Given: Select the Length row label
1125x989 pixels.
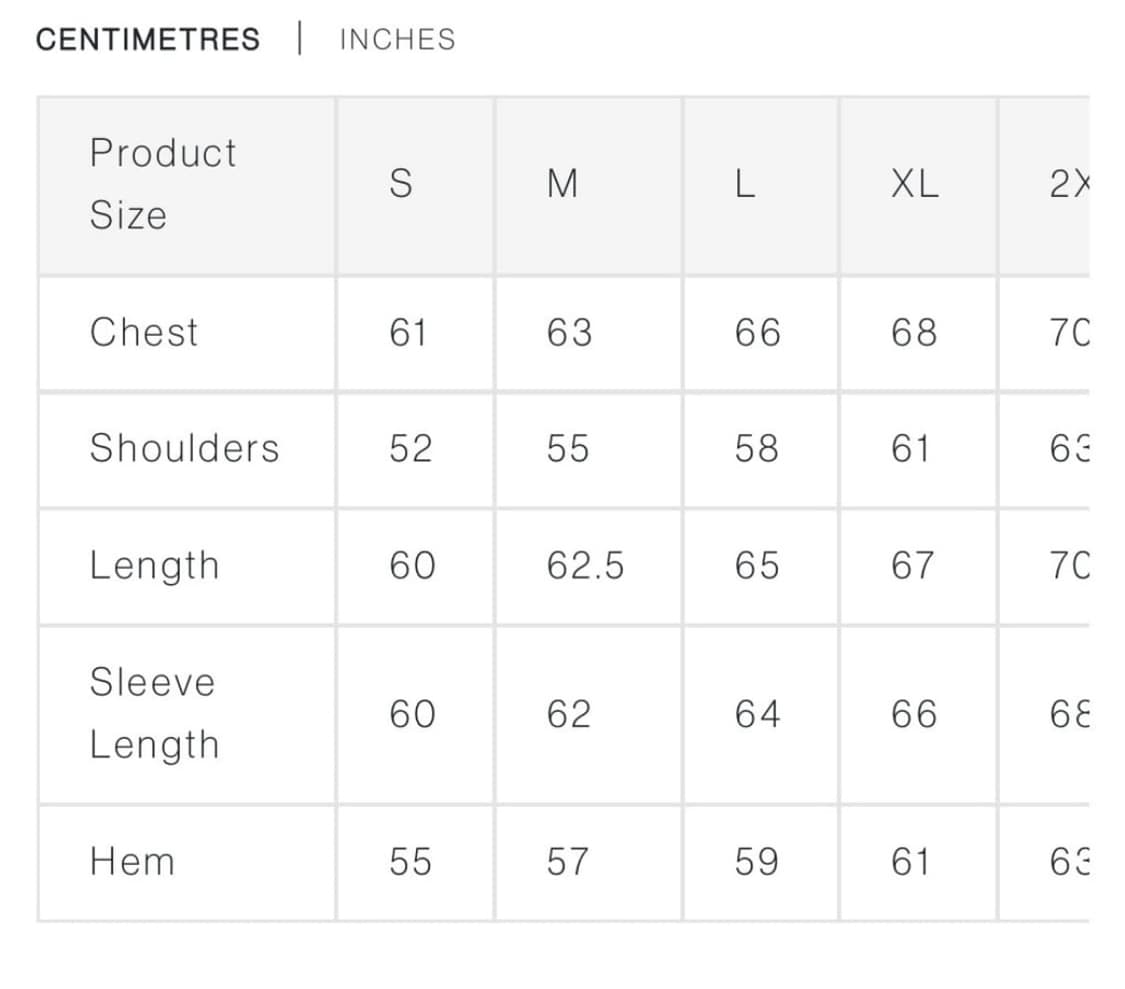Looking at the screenshot, I should coord(154,565).
